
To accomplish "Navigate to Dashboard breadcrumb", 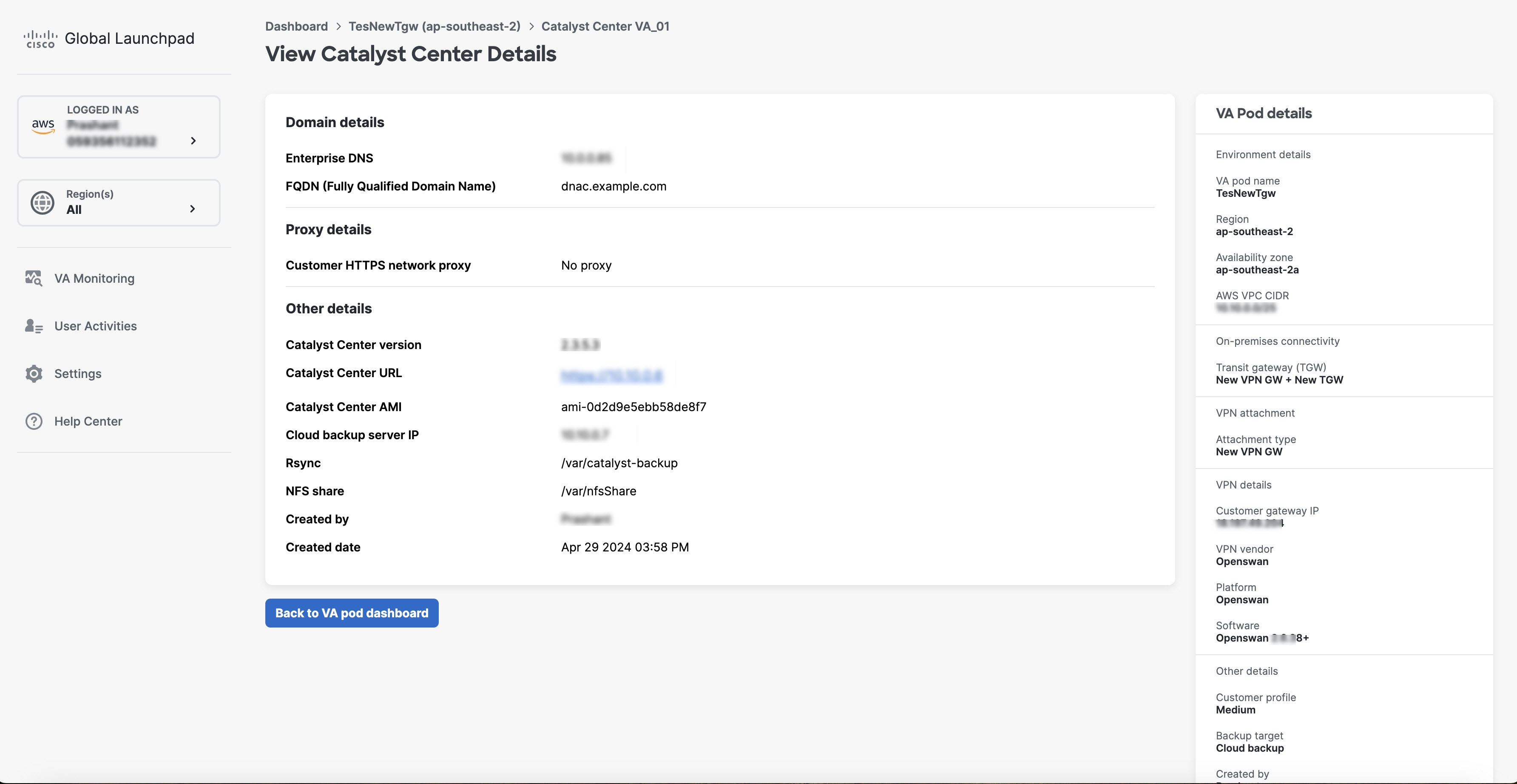I will 296,26.
